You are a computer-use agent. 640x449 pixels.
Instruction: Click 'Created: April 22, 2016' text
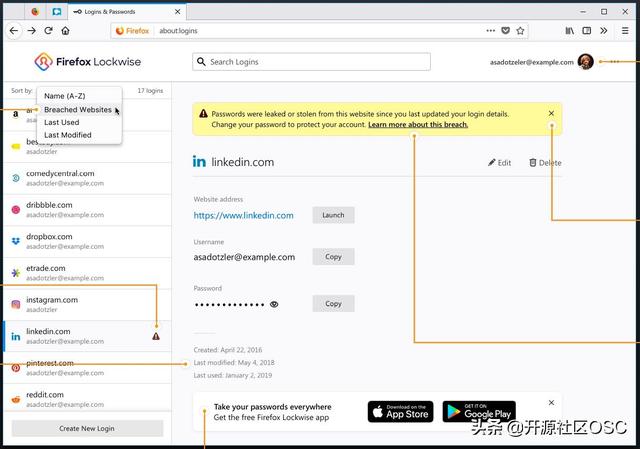coord(228,350)
